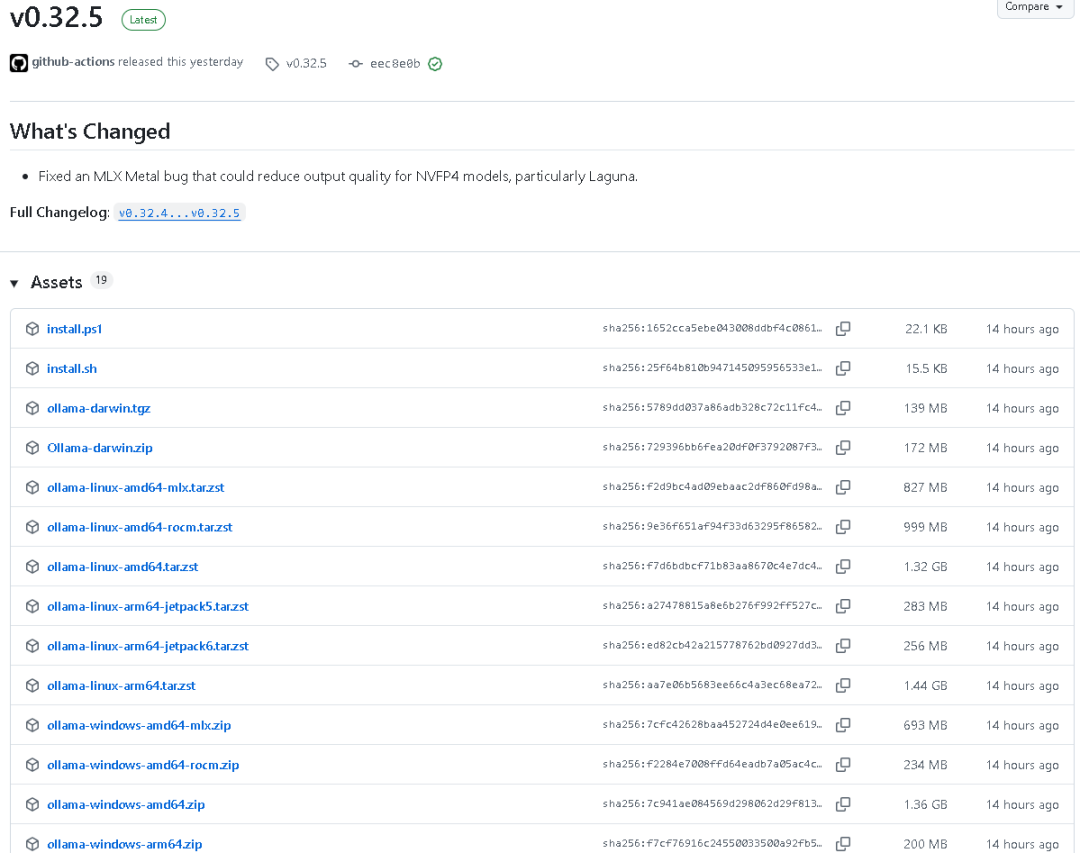Open the v0.32.4...v0.32.5 full changelog link

(179, 213)
